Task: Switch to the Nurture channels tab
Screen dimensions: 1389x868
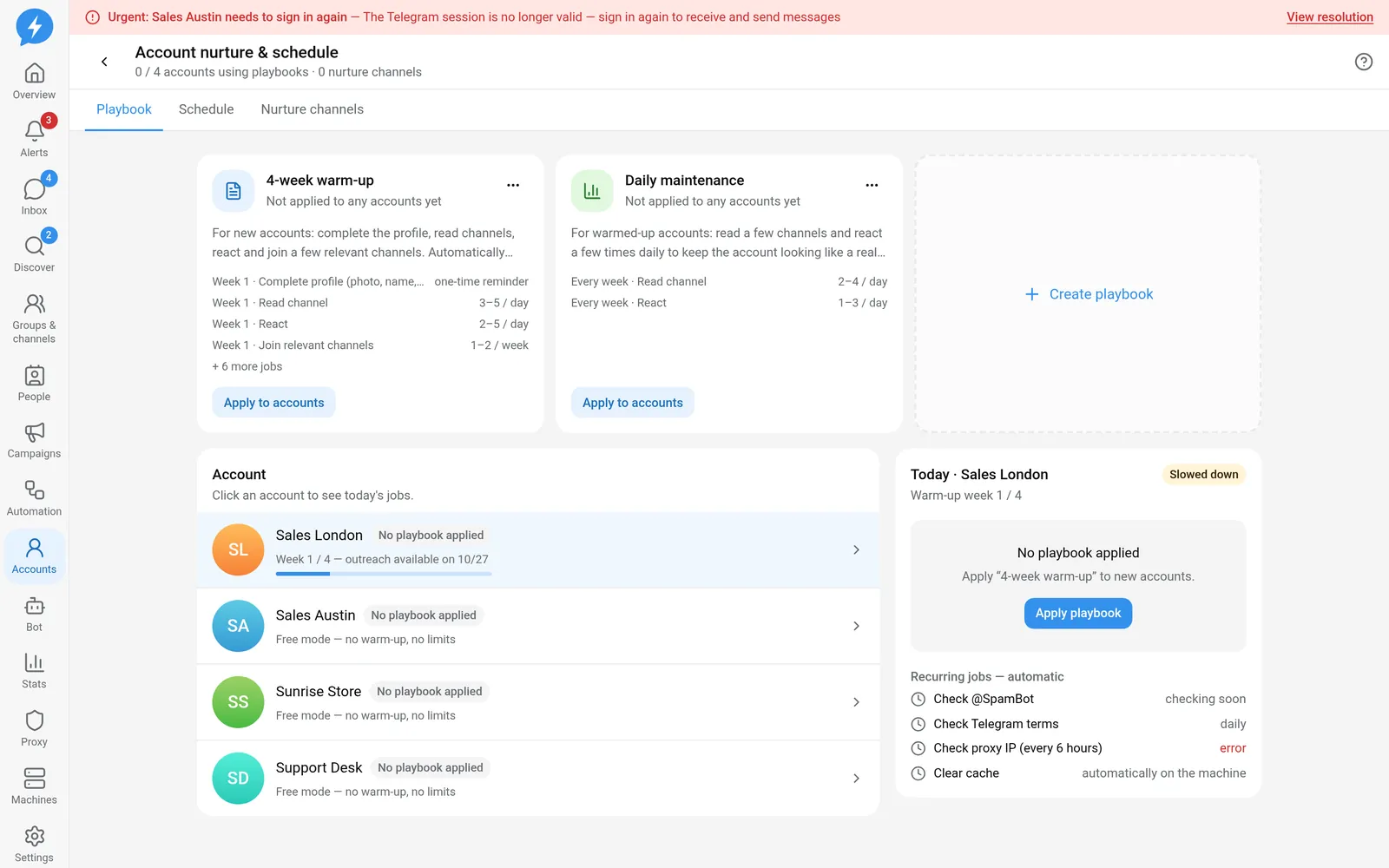Action: 313,109
